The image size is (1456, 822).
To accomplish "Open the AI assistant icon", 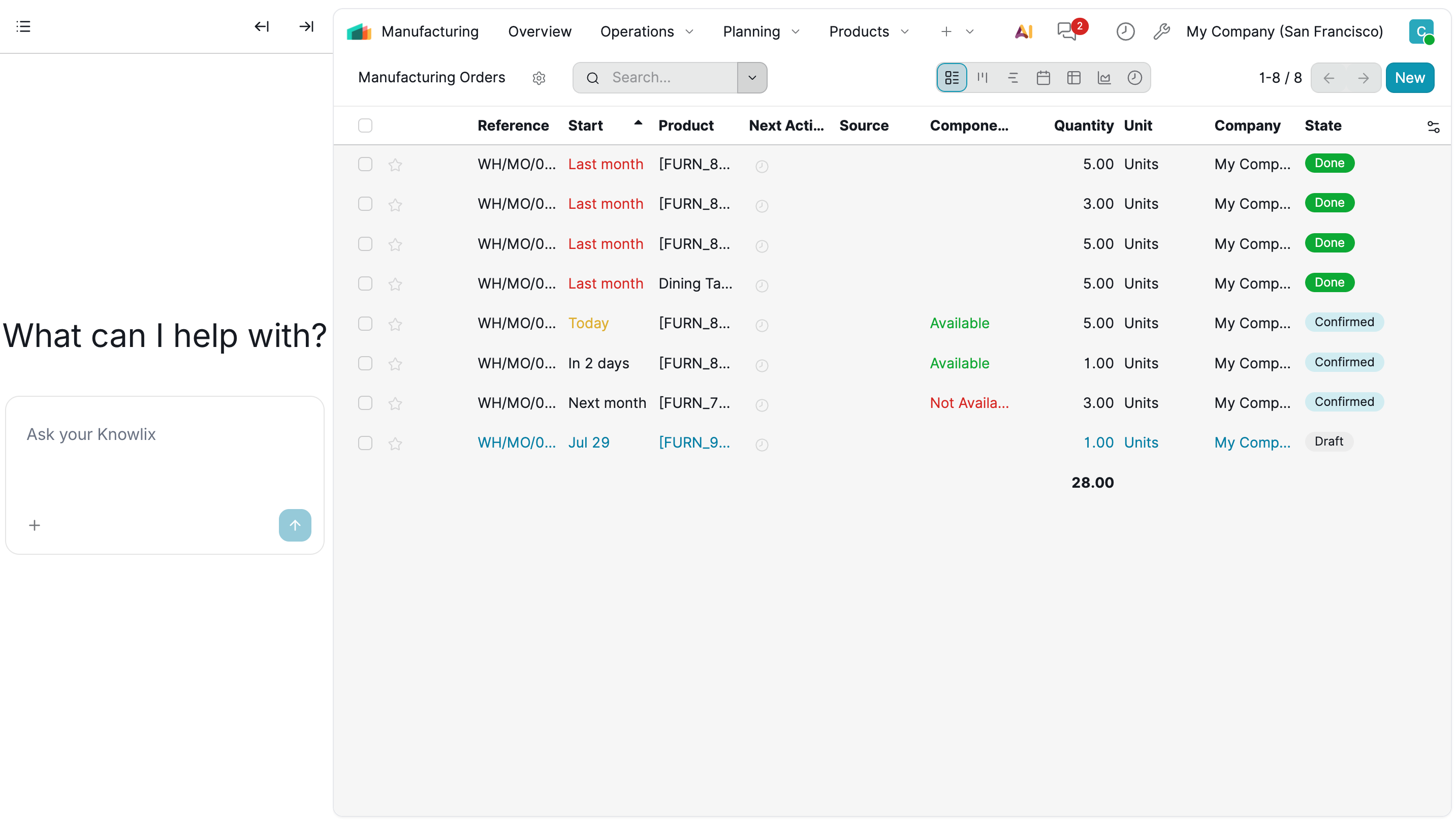I will point(1024,31).
